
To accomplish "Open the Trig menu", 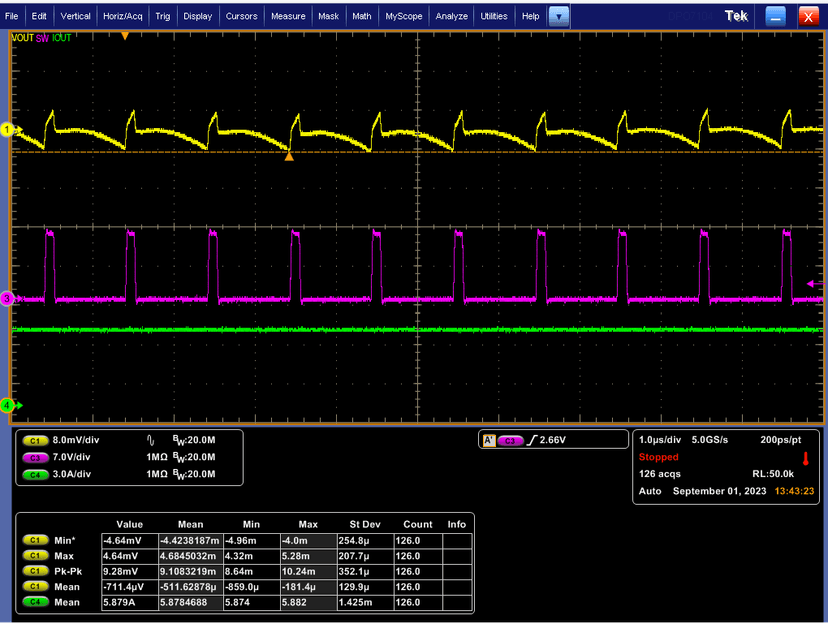I will point(163,16).
